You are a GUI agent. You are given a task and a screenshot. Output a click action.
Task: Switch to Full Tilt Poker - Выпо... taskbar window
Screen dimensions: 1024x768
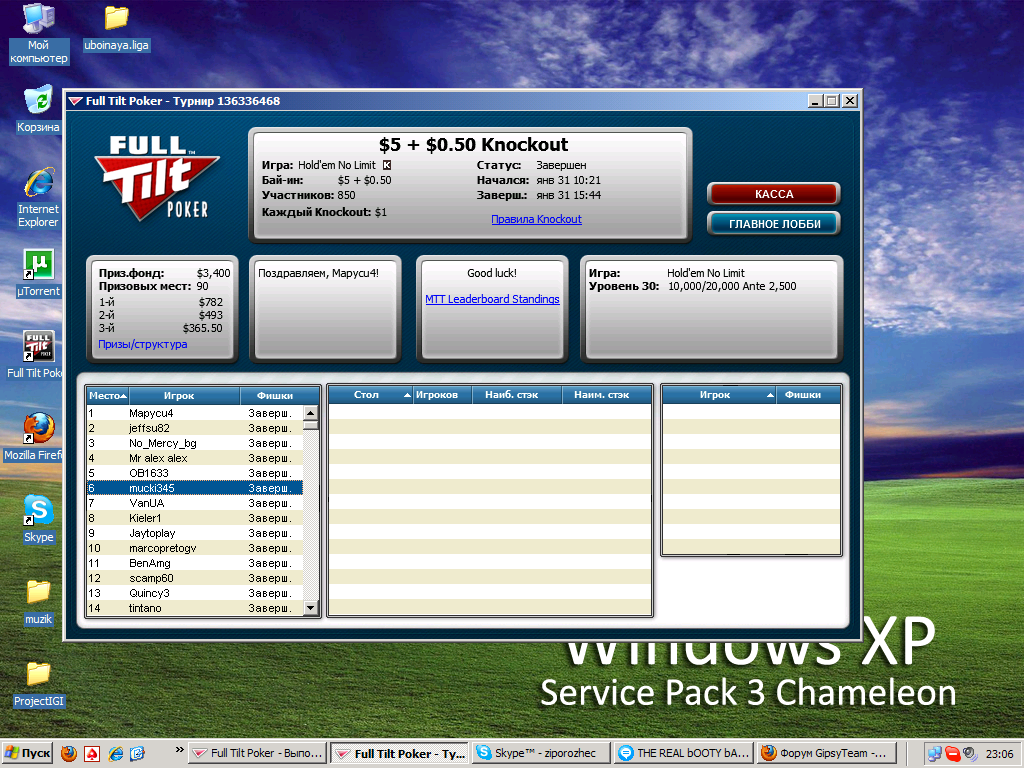click(257, 754)
